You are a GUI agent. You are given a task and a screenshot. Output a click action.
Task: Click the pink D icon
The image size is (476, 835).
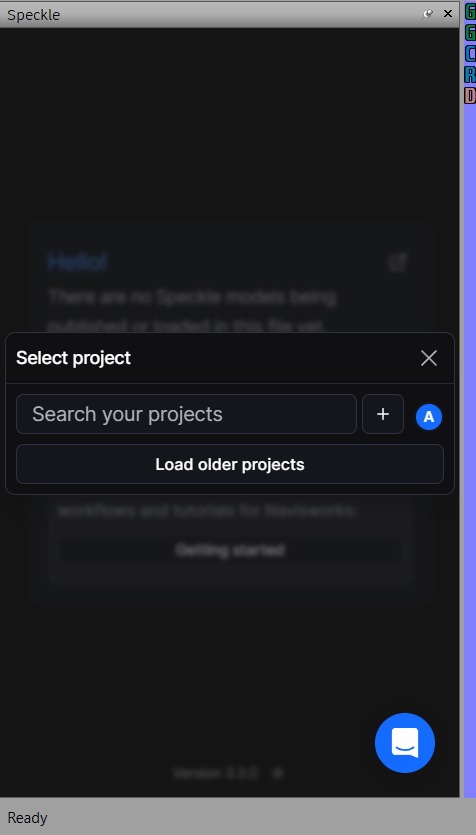click(x=470, y=95)
